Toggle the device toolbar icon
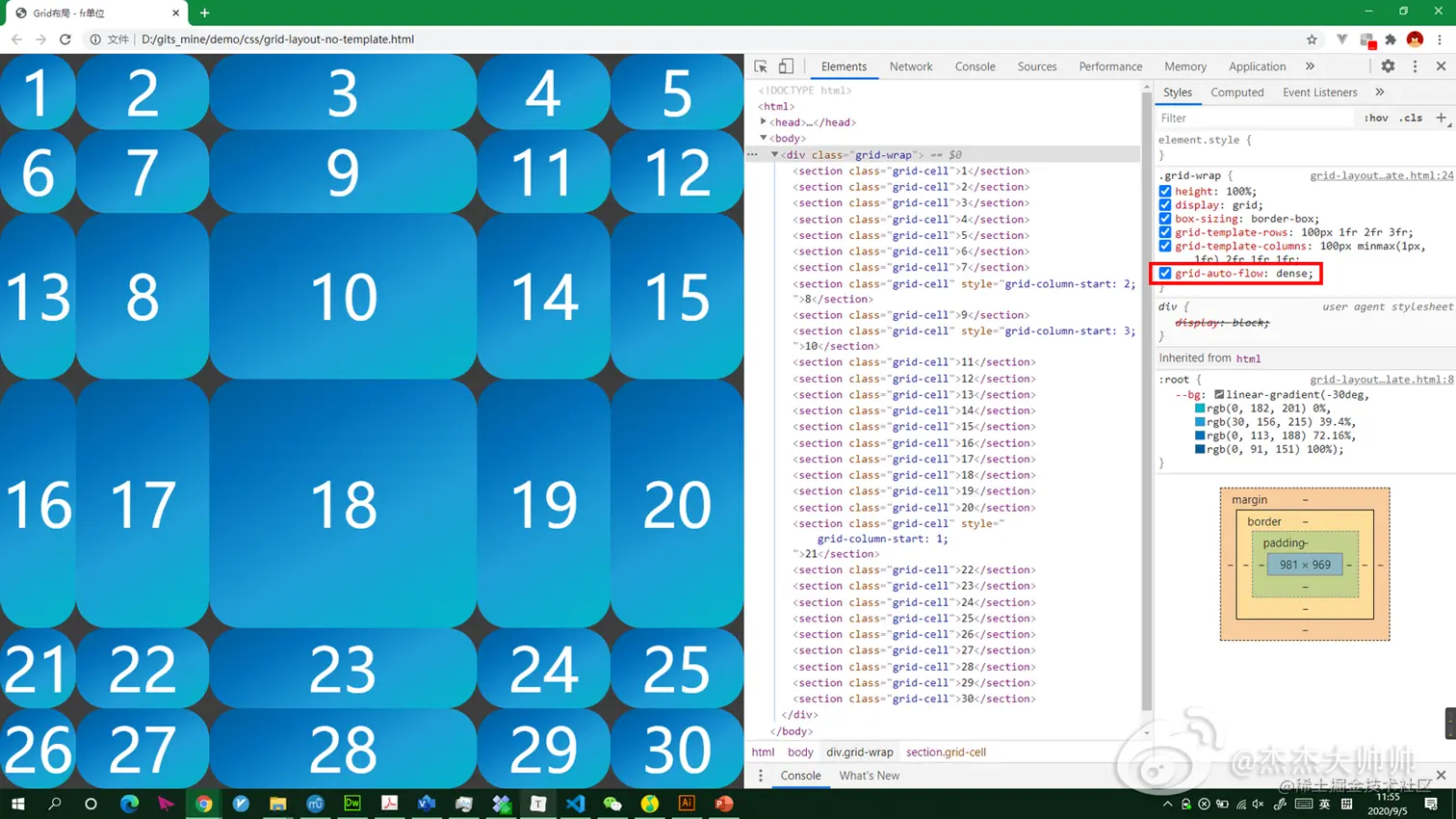The image size is (1456, 819). pyautogui.click(x=786, y=66)
